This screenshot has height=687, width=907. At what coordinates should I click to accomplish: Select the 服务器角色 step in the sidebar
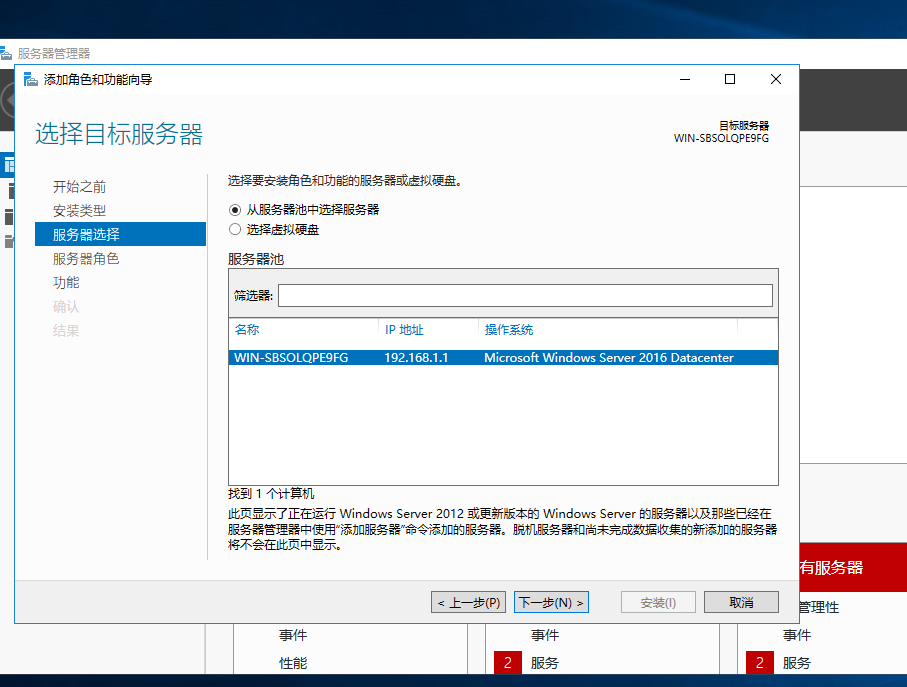pos(81,258)
